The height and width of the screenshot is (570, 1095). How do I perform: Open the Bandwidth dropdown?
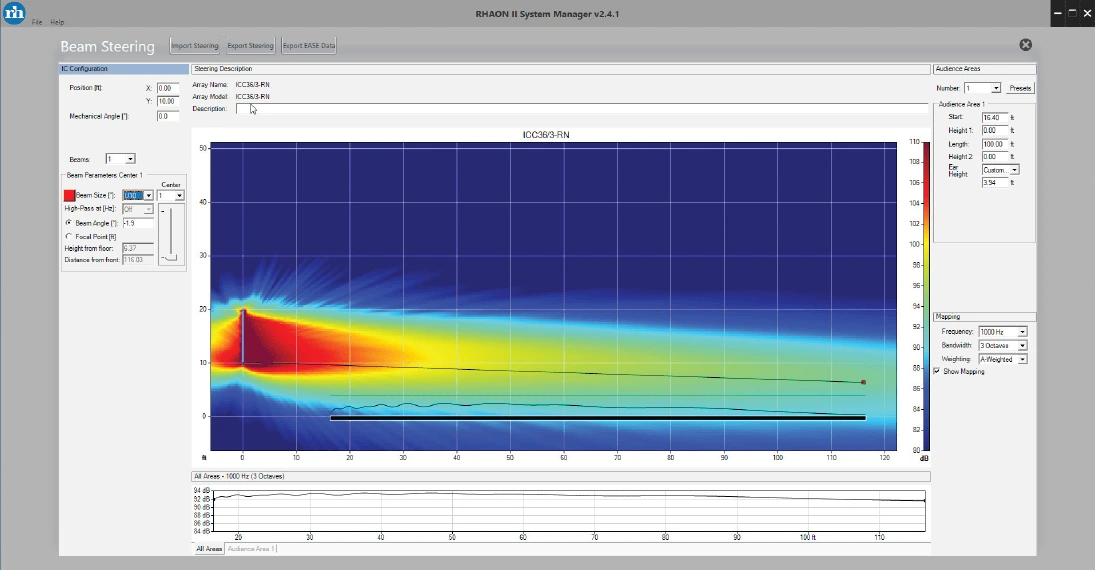point(1021,345)
